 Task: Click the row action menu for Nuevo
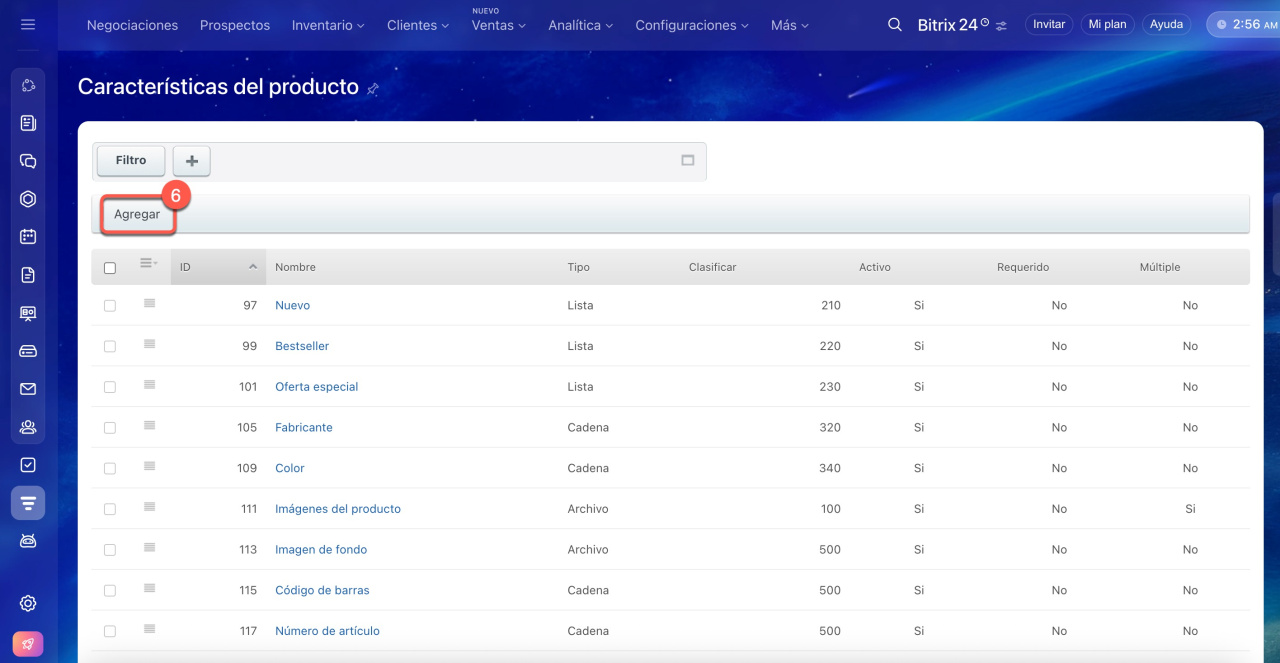coord(149,304)
